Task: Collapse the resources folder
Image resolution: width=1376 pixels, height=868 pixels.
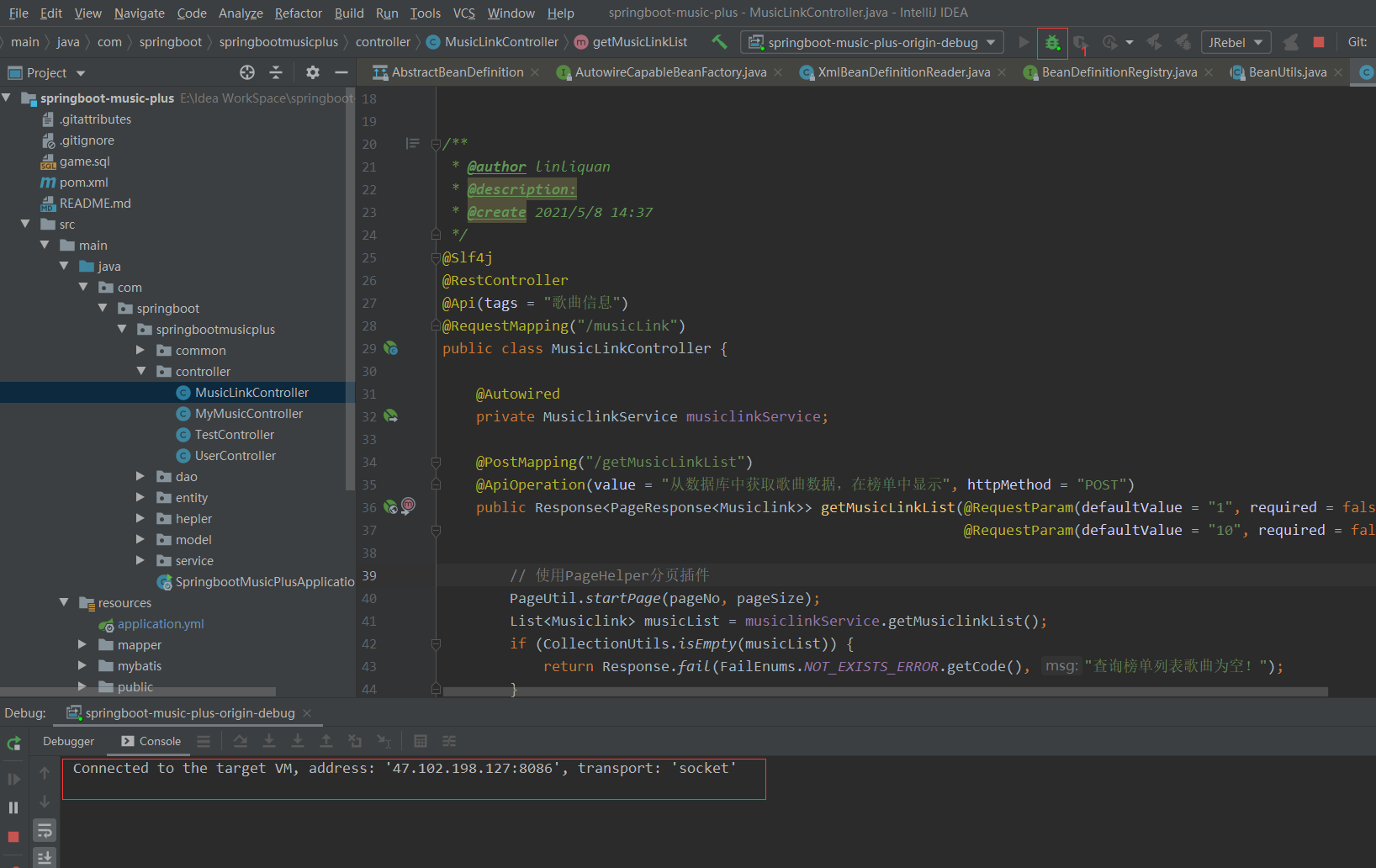Action: tap(64, 602)
